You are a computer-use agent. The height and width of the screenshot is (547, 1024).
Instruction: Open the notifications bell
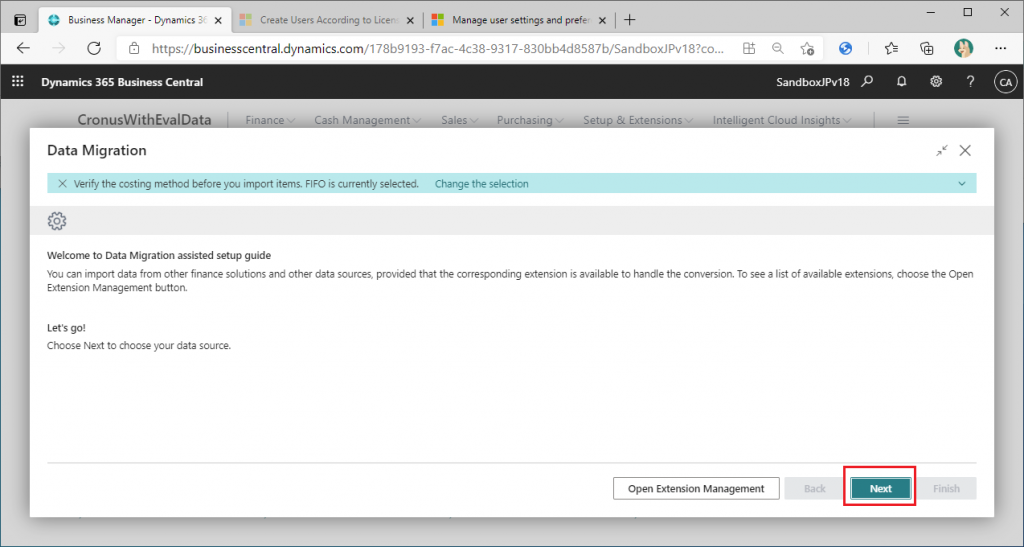[902, 82]
